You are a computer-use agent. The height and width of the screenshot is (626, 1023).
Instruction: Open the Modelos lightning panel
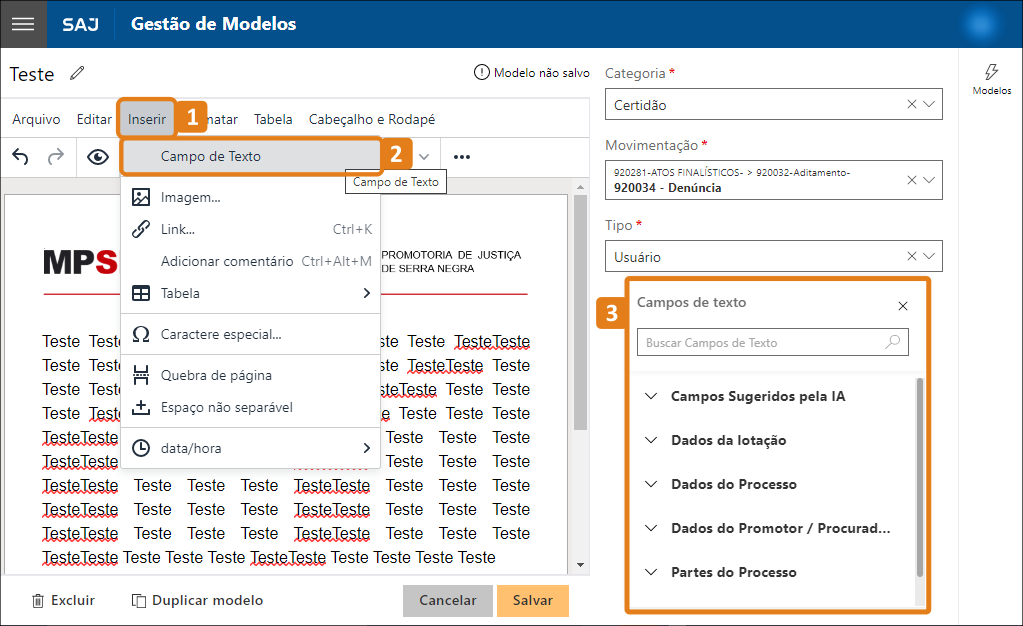[991, 79]
